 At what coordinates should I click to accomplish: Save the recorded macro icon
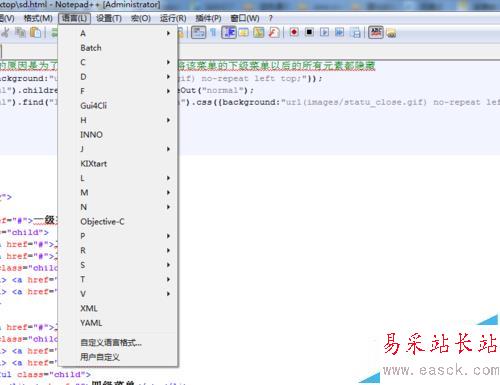(356, 33)
